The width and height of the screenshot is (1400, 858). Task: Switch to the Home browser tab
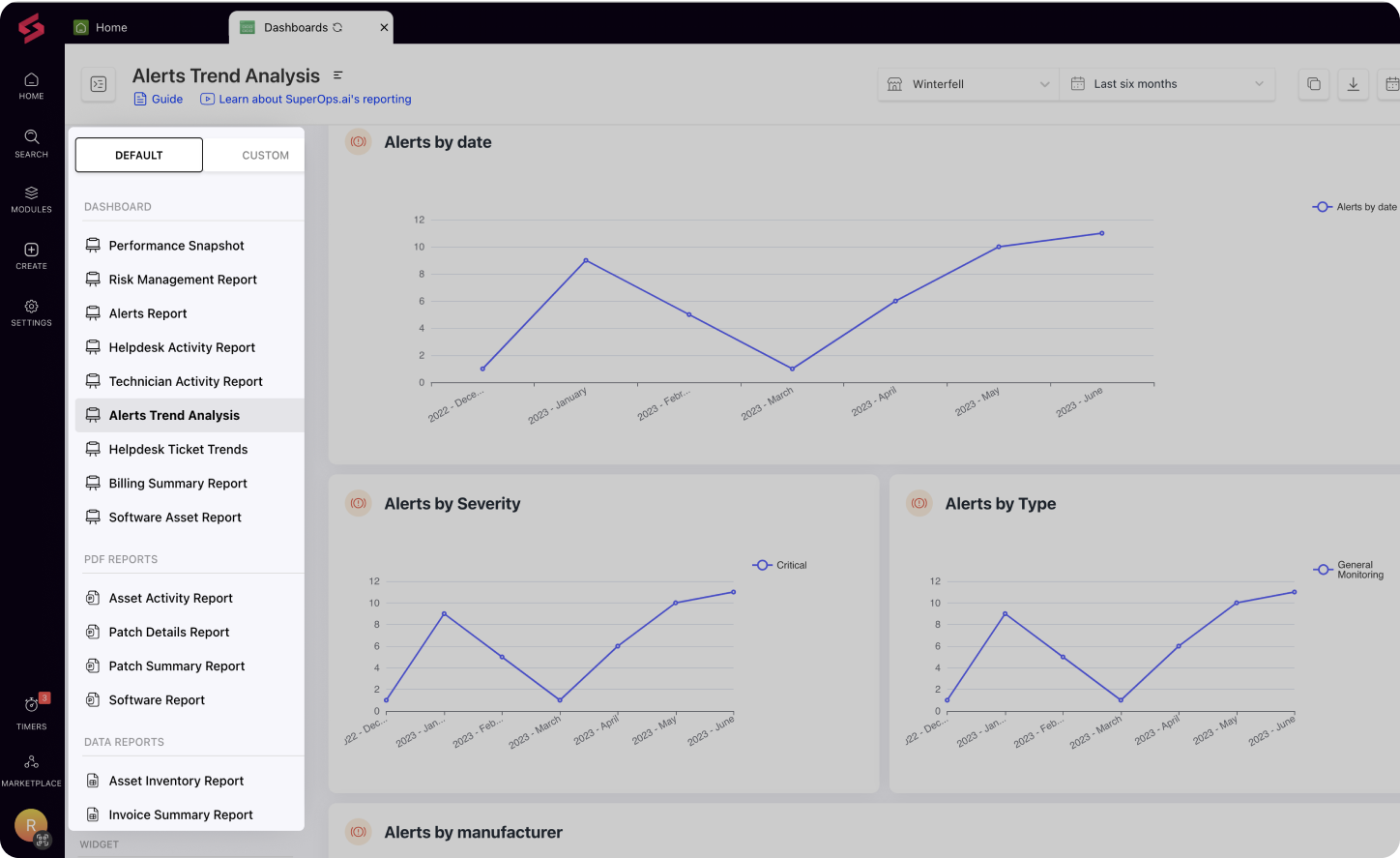point(109,27)
